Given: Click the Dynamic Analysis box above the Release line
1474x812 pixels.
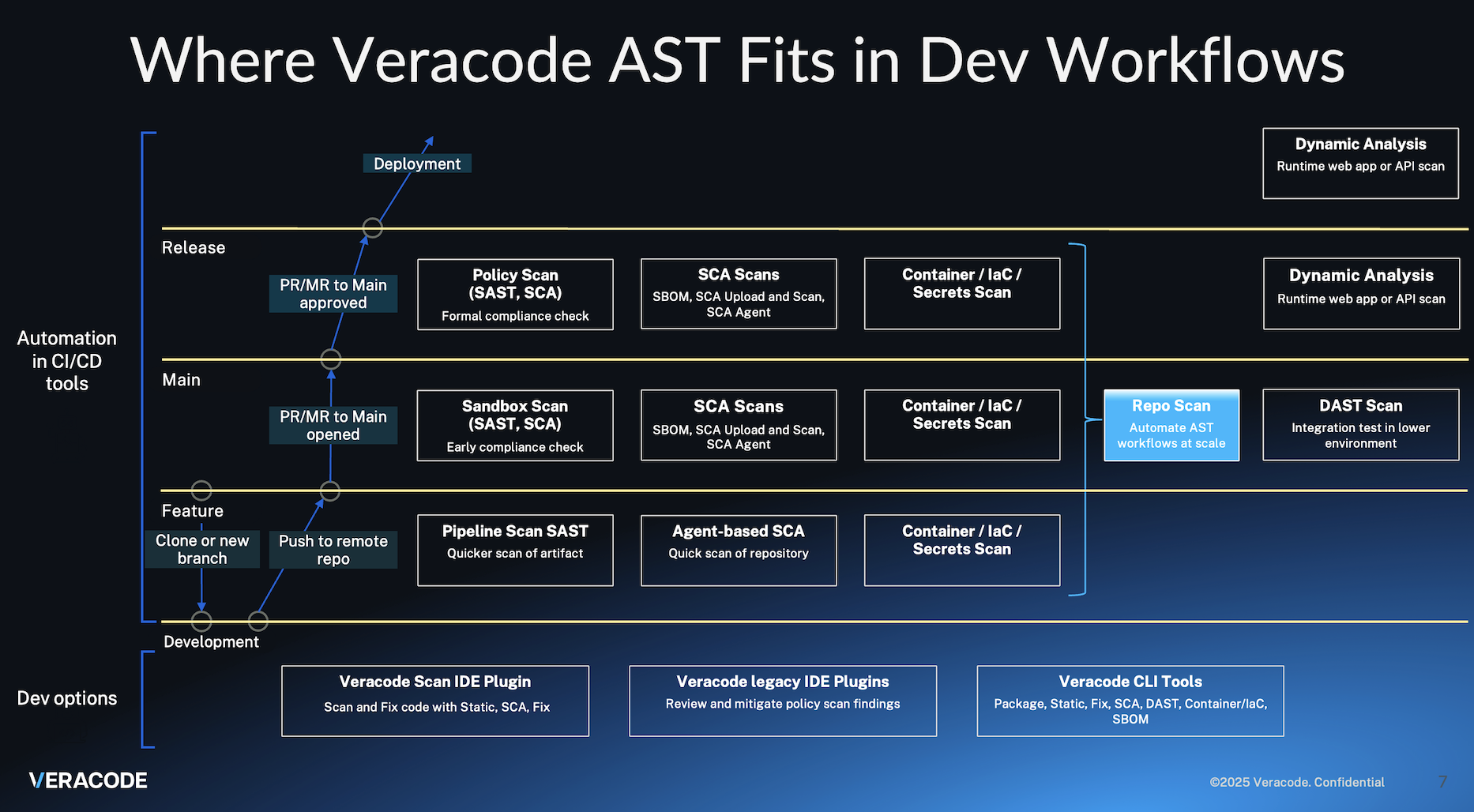Looking at the screenshot, I should point(1360,164).
